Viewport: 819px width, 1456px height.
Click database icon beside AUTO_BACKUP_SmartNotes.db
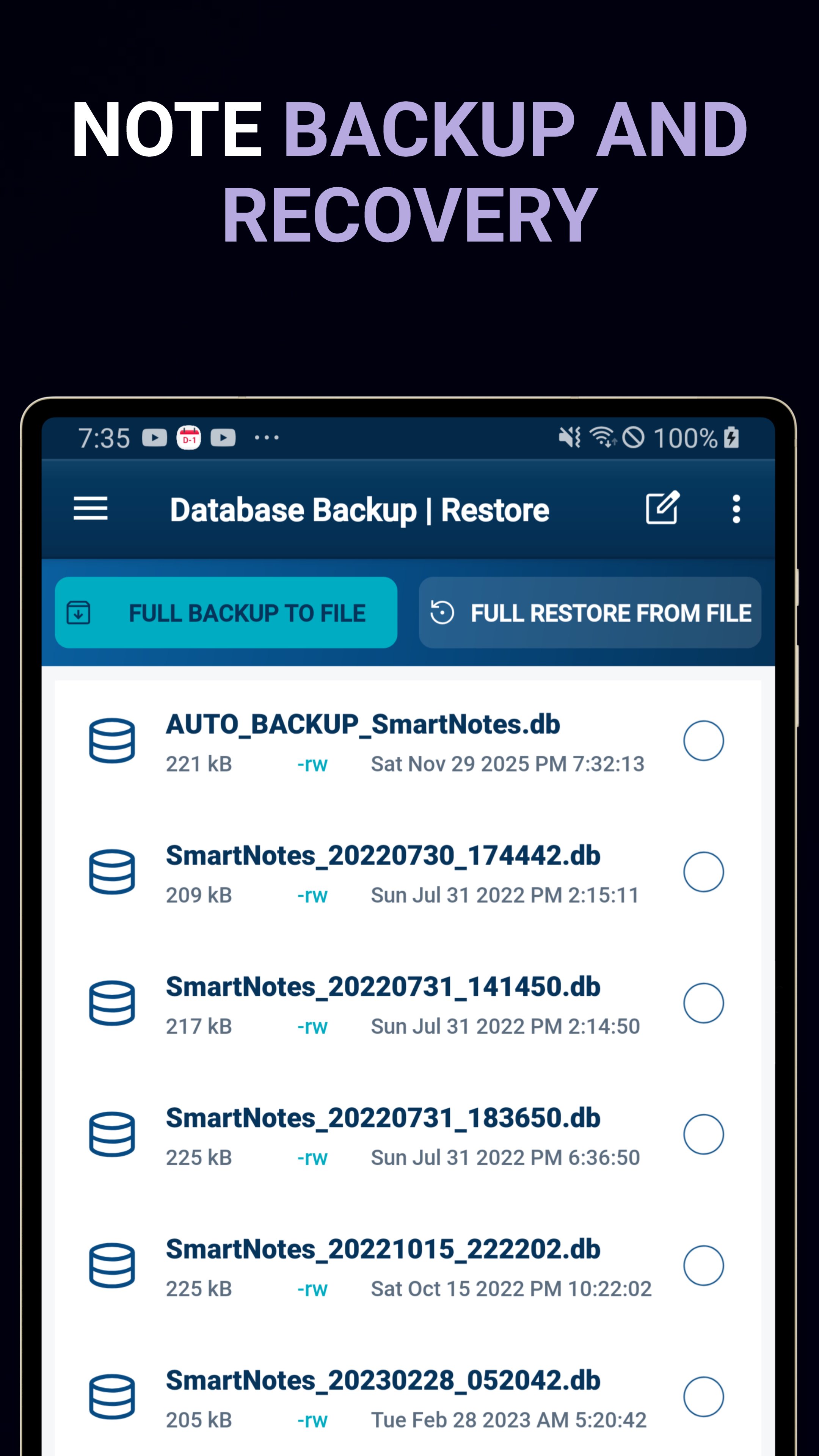click(112, 741)
